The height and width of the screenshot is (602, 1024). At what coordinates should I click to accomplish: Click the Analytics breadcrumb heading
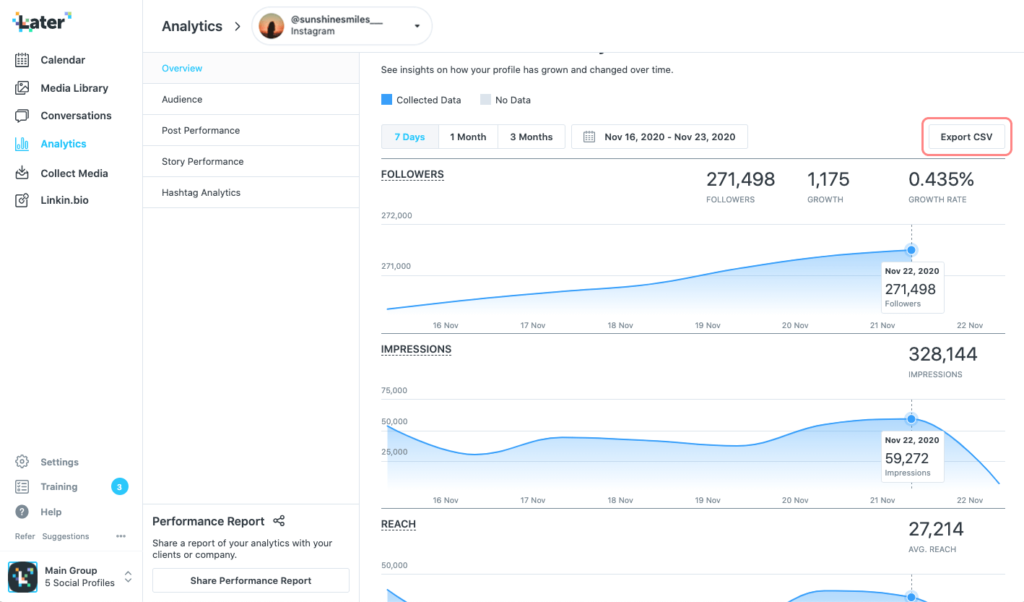192,26
